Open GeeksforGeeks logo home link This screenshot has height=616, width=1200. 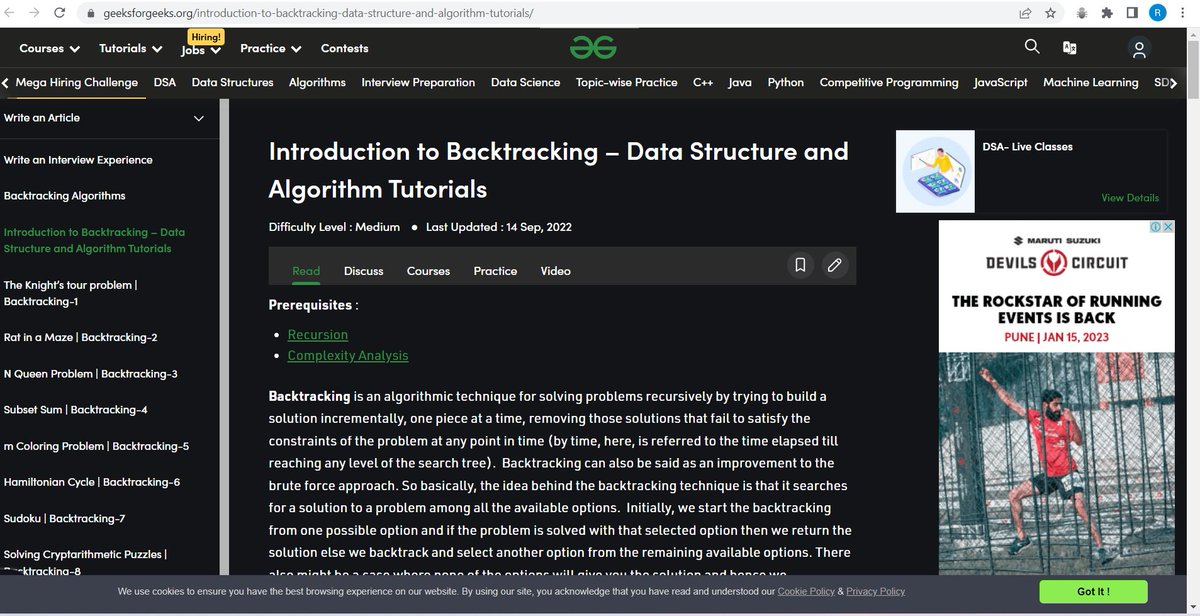tap(593, 47)
